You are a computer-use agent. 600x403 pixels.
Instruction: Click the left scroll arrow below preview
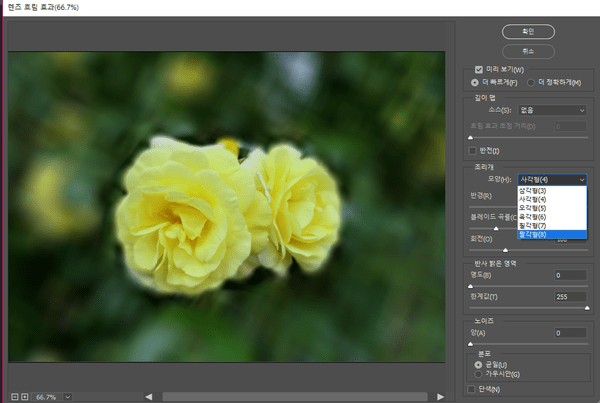[148, 396]
